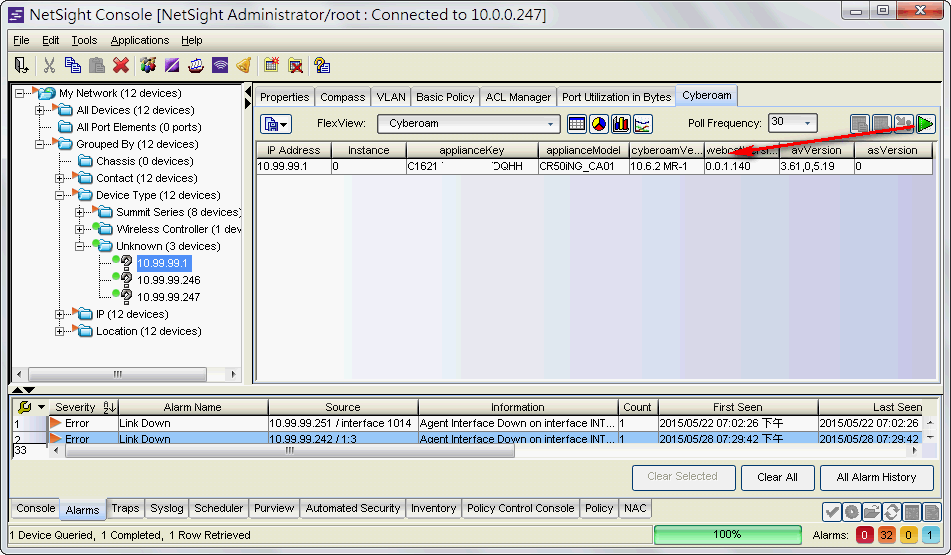Click the saw-blade gear icon at bottom right
Viewport: 951px width, 555px height.
pos(852,512)
